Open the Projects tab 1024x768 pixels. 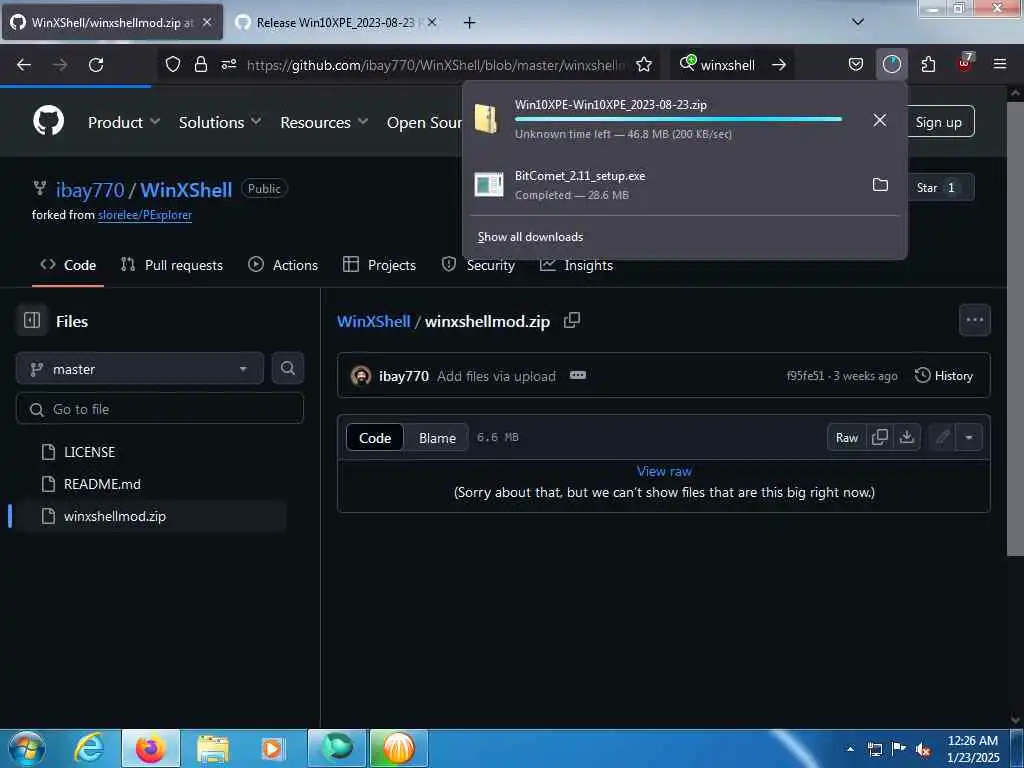(379, 265)
